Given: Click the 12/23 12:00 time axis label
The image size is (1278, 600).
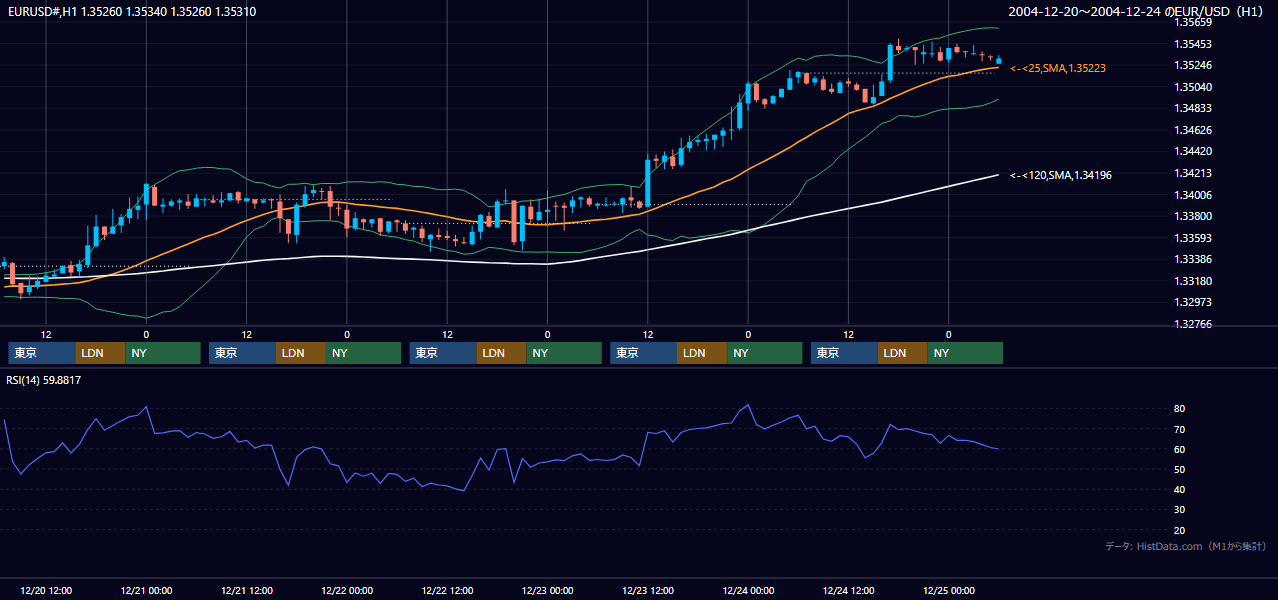Looking at the screenshot, I should pyautogui.click(x=648, y=590).
